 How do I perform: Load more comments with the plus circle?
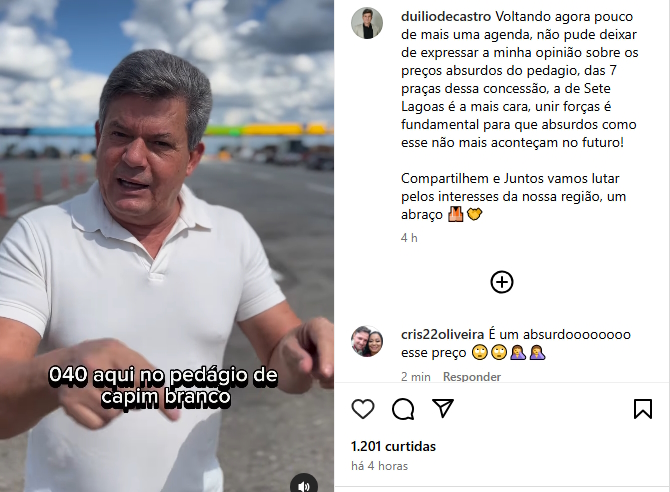[502, 282]
